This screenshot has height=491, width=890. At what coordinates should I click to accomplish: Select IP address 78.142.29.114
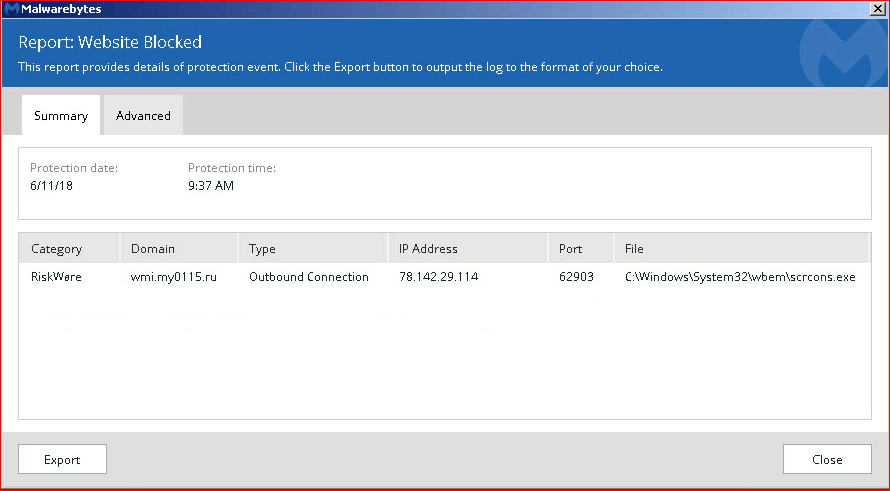438,277
